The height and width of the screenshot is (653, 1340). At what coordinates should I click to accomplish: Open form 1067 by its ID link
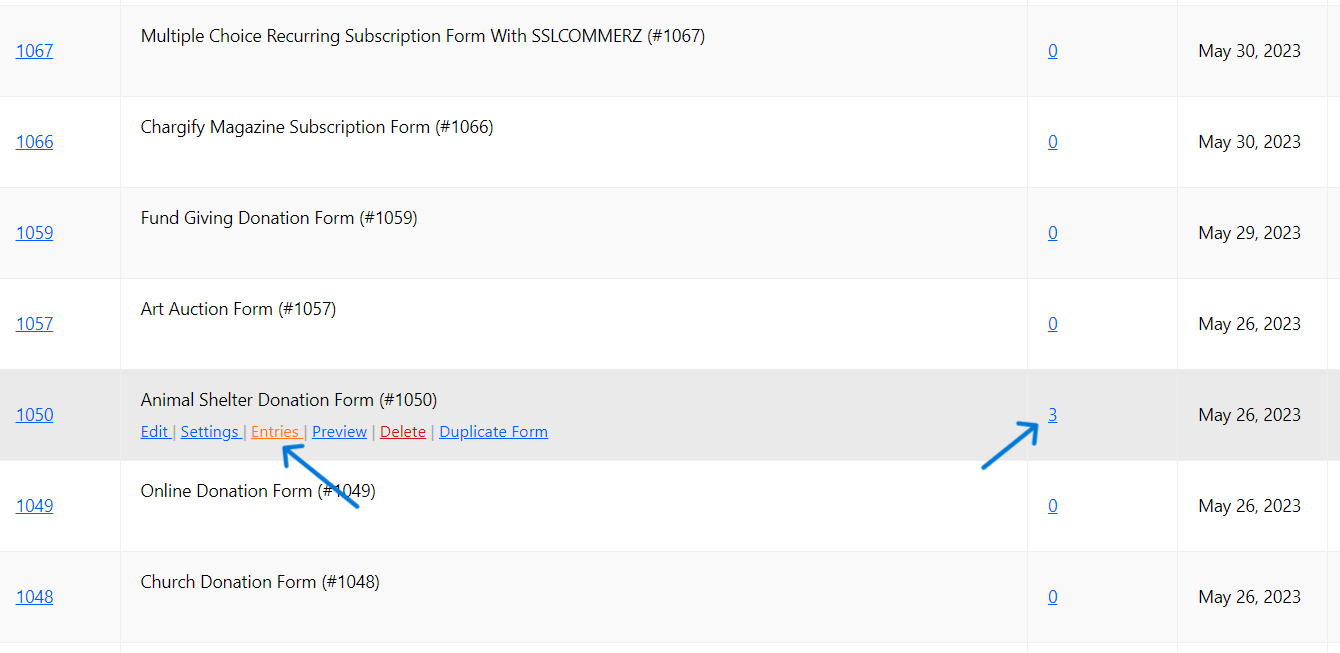click(x=34, y=50)
